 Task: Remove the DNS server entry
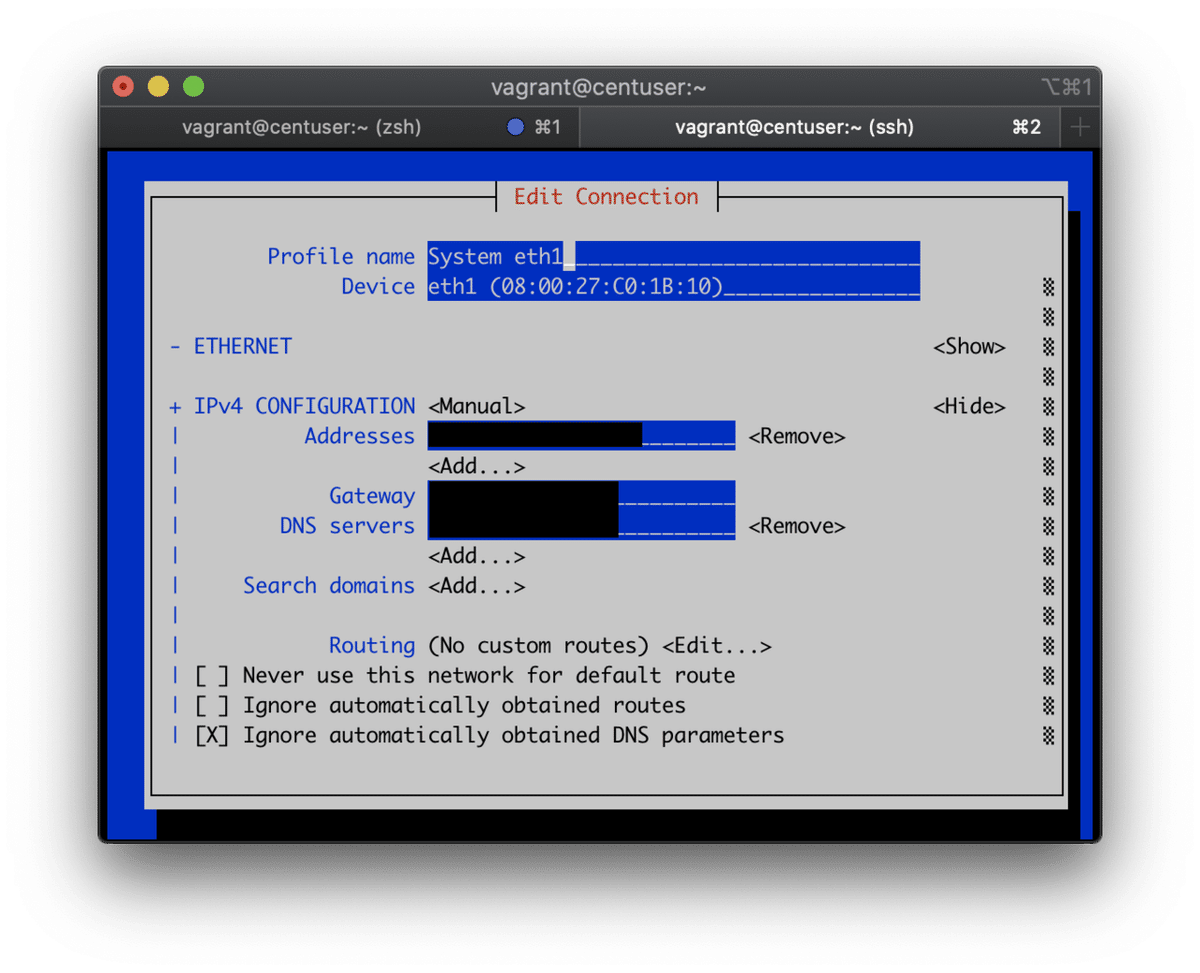[x=797, y=527]
